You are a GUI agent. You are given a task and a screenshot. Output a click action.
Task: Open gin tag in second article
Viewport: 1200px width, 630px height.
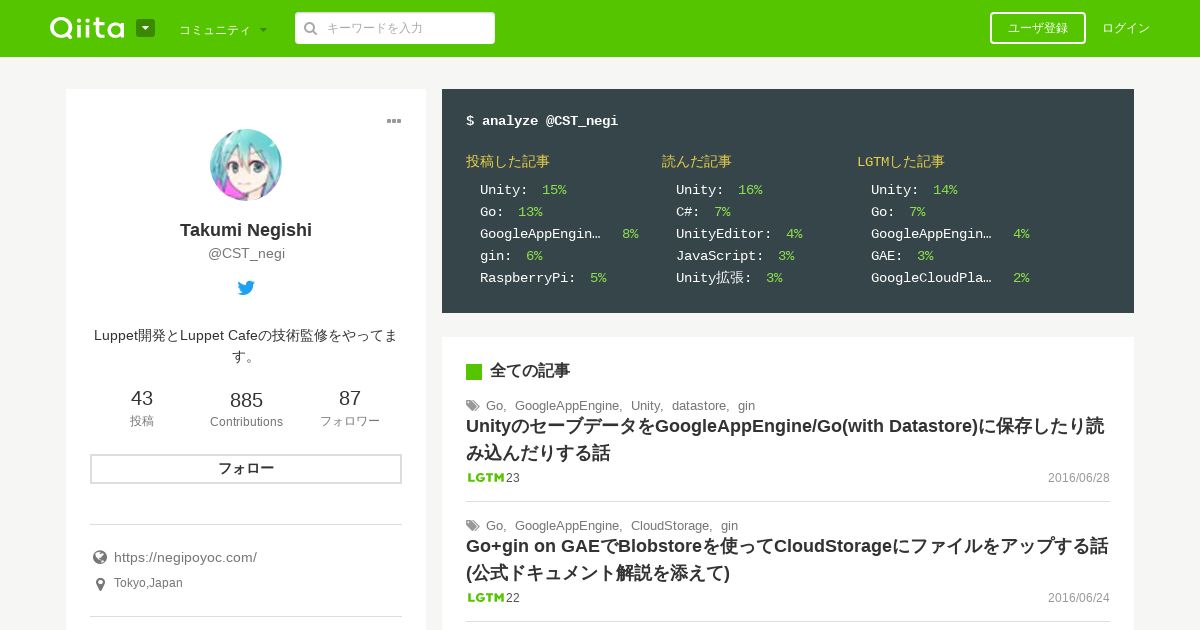click(729, 525)
